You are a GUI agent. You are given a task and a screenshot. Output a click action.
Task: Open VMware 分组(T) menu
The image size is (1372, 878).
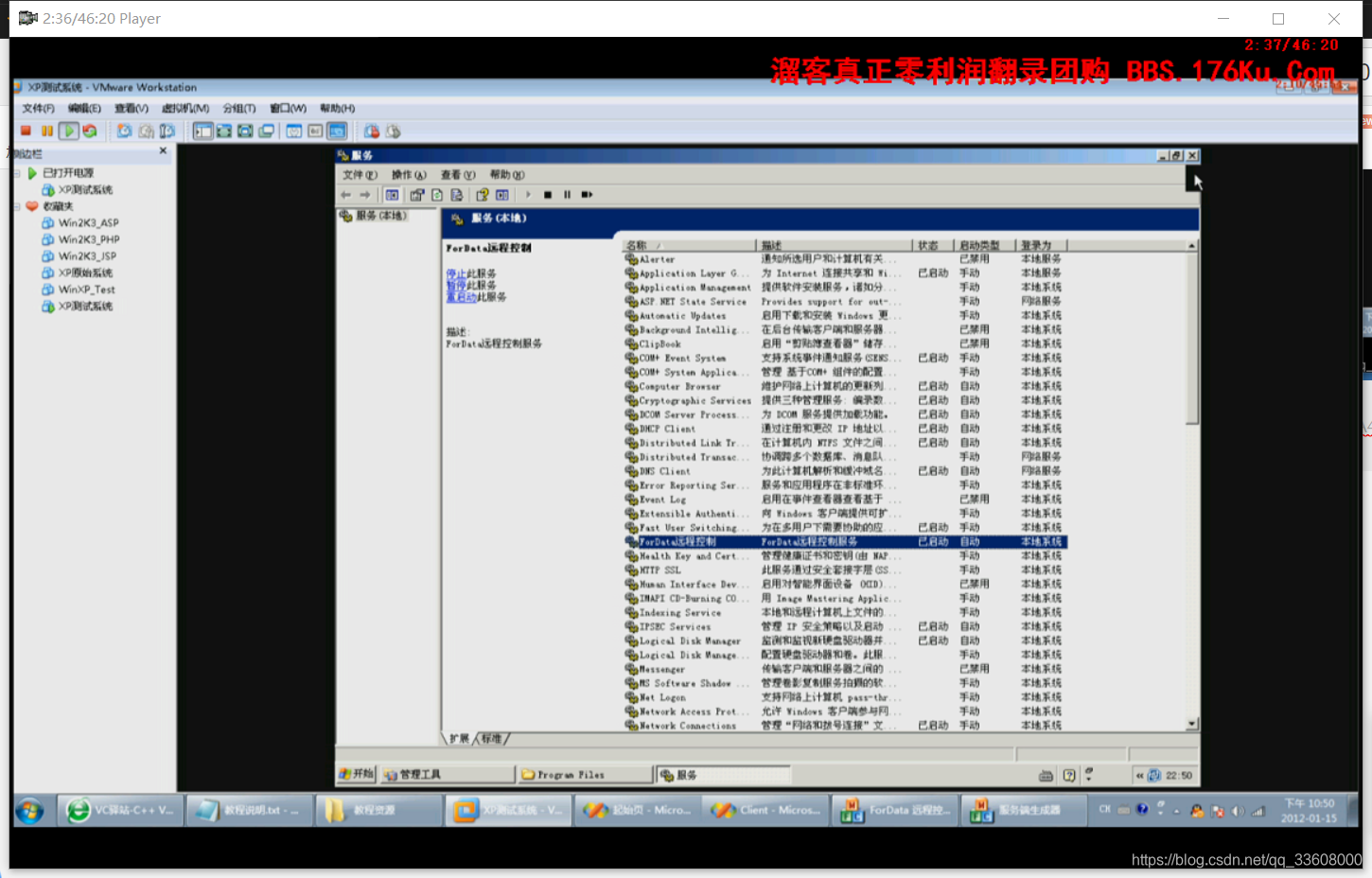pos(239,109)
